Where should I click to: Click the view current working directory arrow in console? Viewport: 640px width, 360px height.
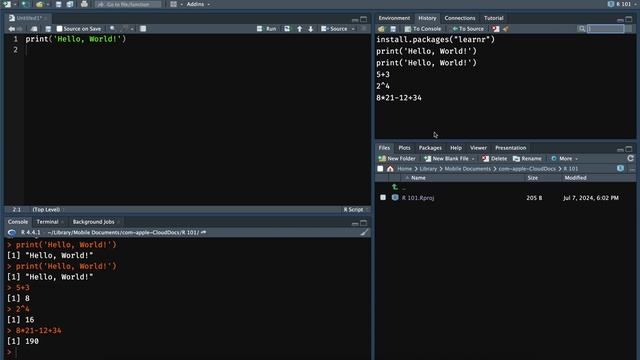point(204,232)
